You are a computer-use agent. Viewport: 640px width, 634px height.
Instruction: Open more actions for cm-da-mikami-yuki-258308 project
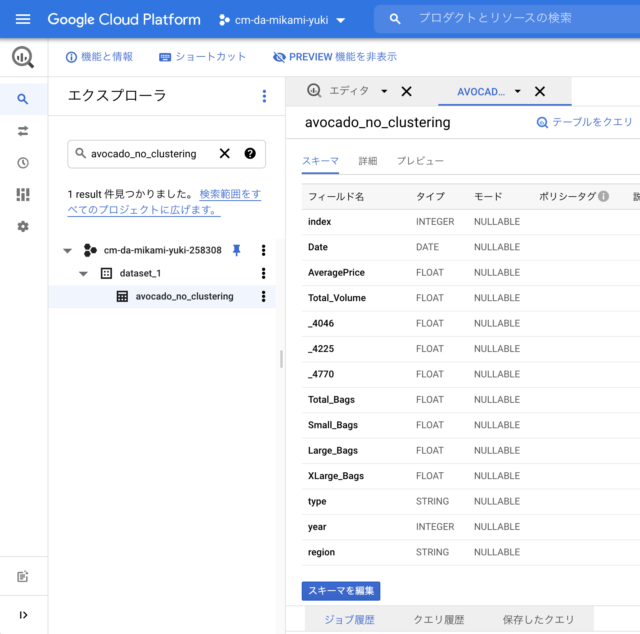pos(264,250)
